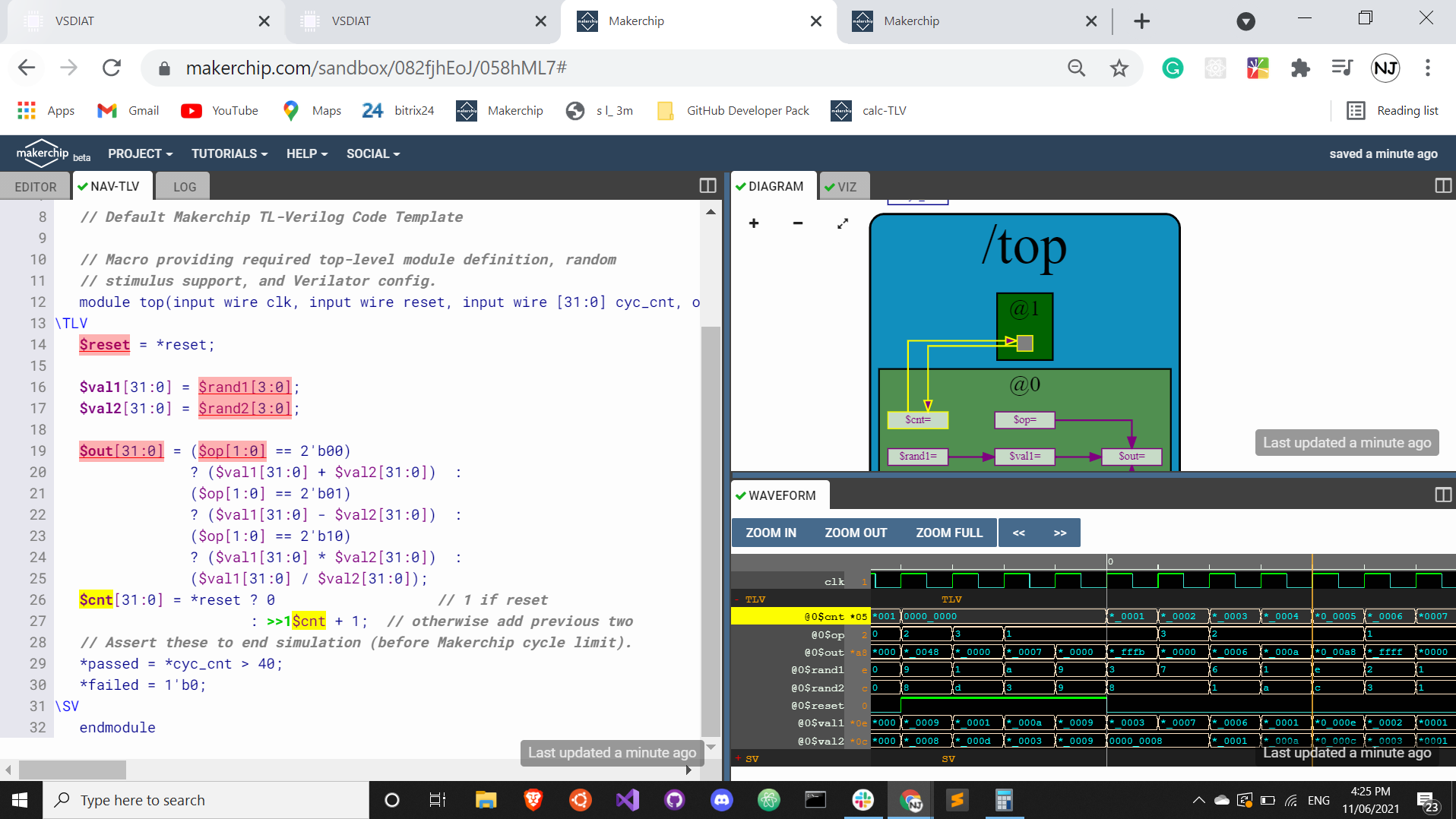The image size is (1456, 819).
Task: Switch to the NAV-TLV tab
Action: tap(112, 186)
